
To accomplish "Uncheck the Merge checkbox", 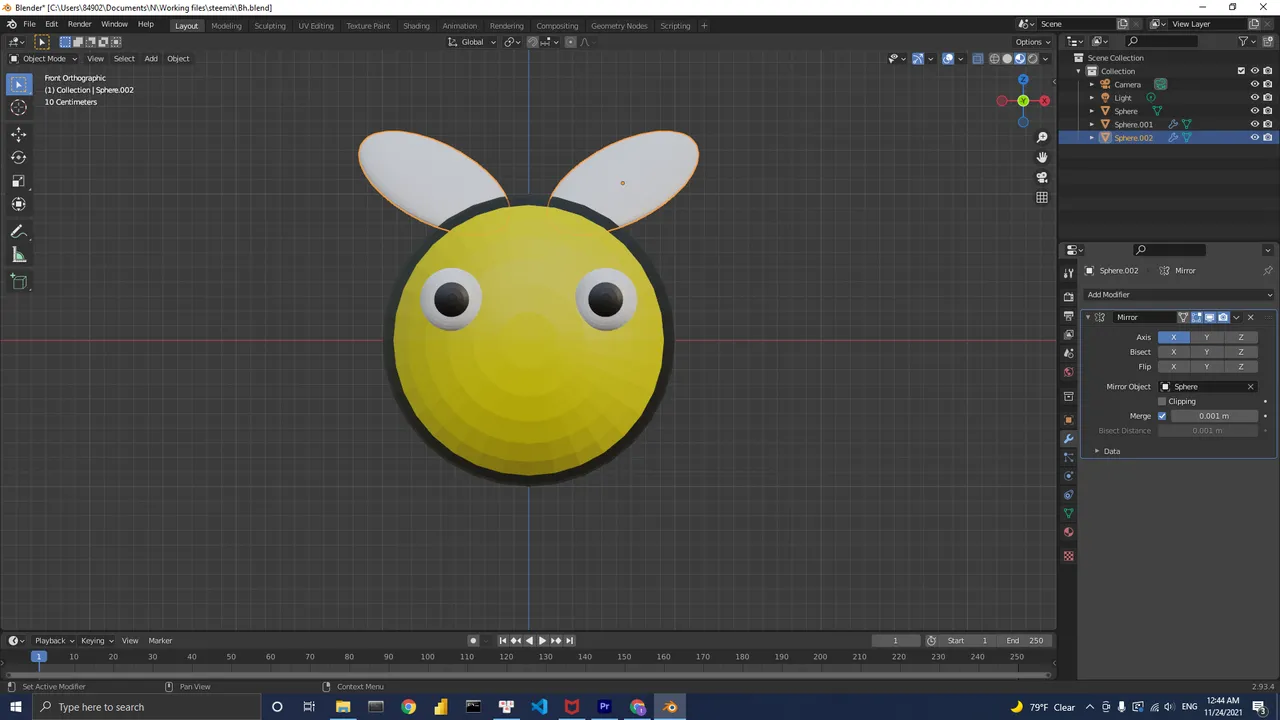I will click(1162, 416).
